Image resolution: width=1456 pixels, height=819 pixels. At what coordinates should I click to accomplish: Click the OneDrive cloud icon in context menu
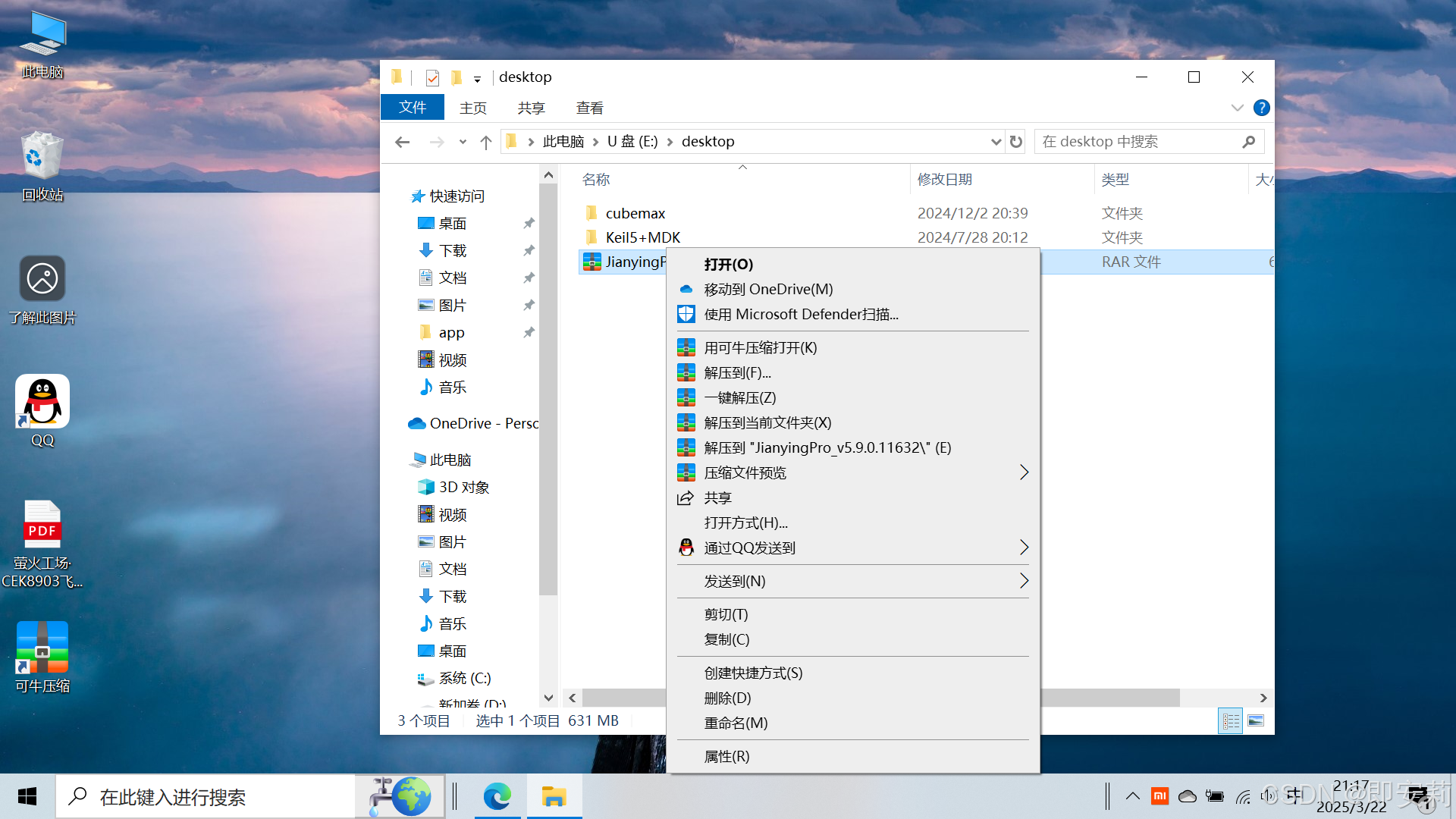tap(686, 289)
